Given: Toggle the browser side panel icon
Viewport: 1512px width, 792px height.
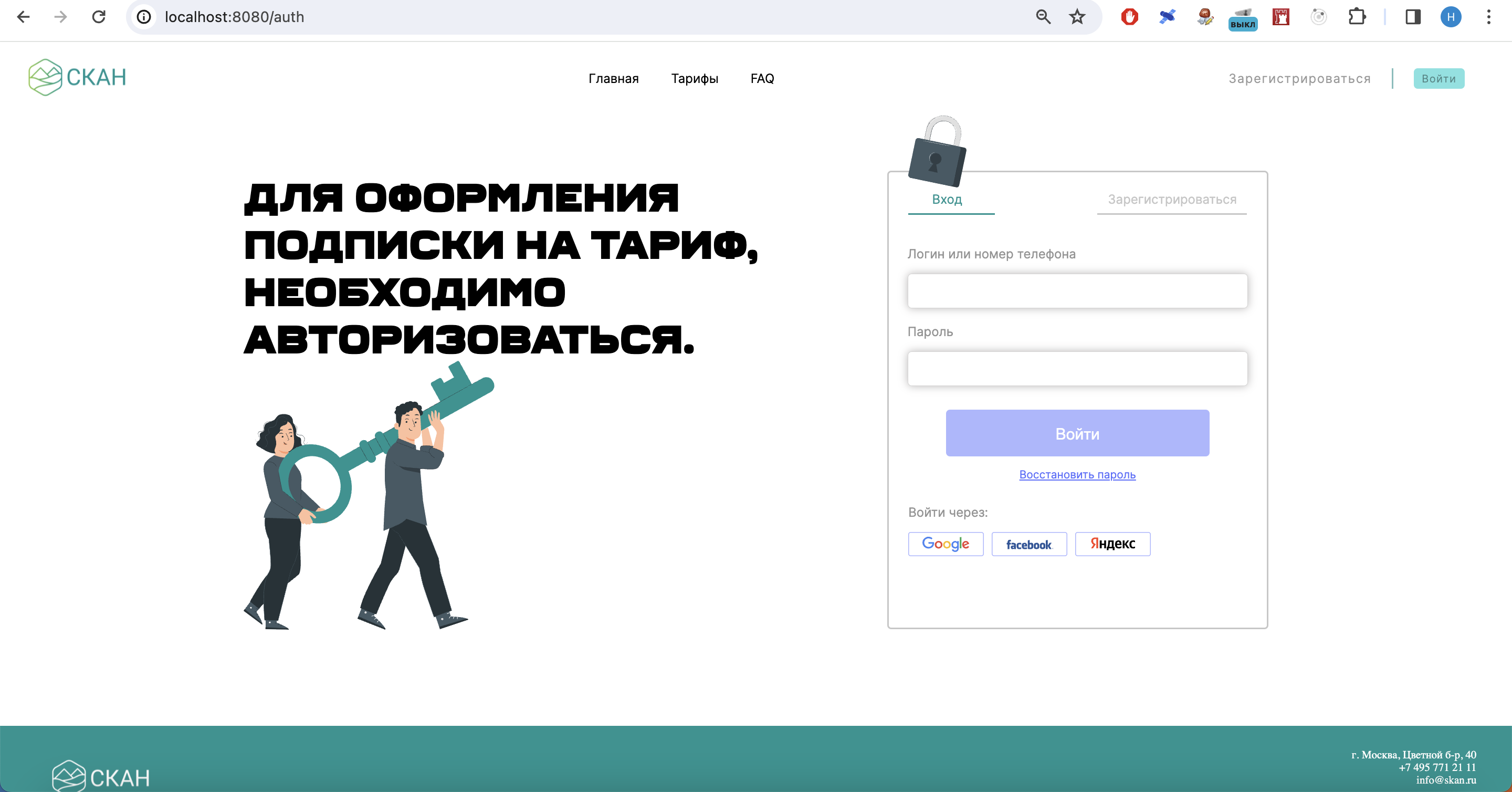Looking at the screenshot, I should [x=1412, y=17].
